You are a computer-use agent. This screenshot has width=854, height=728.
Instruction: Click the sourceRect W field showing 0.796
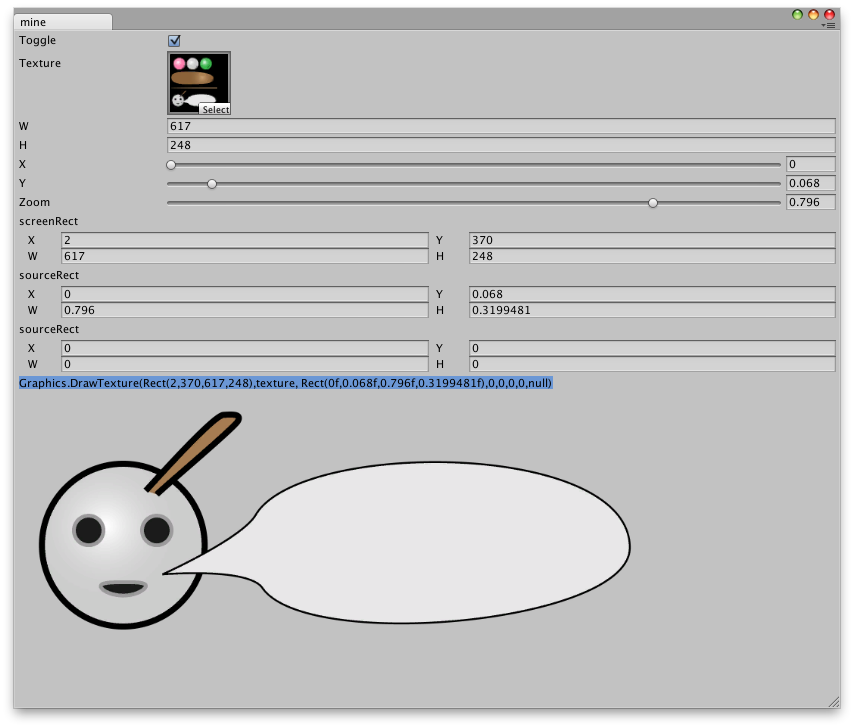coord(240,312)
